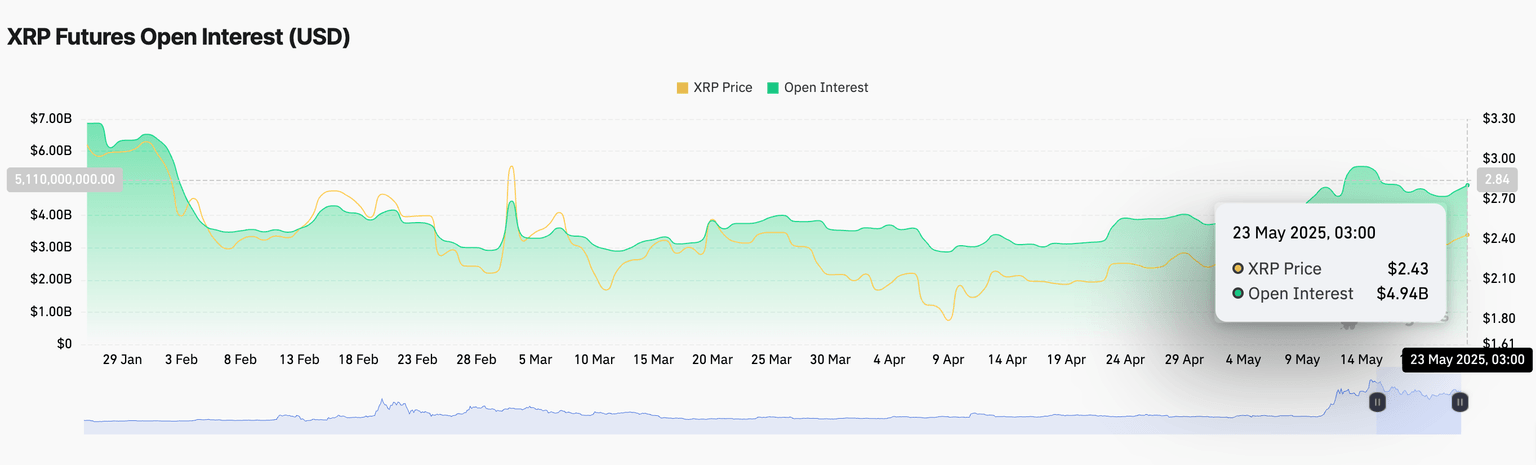Click the 9 Apr x-axis date label
The width and height of the screenshot is (1536, 465).
(x=948, y=360)
